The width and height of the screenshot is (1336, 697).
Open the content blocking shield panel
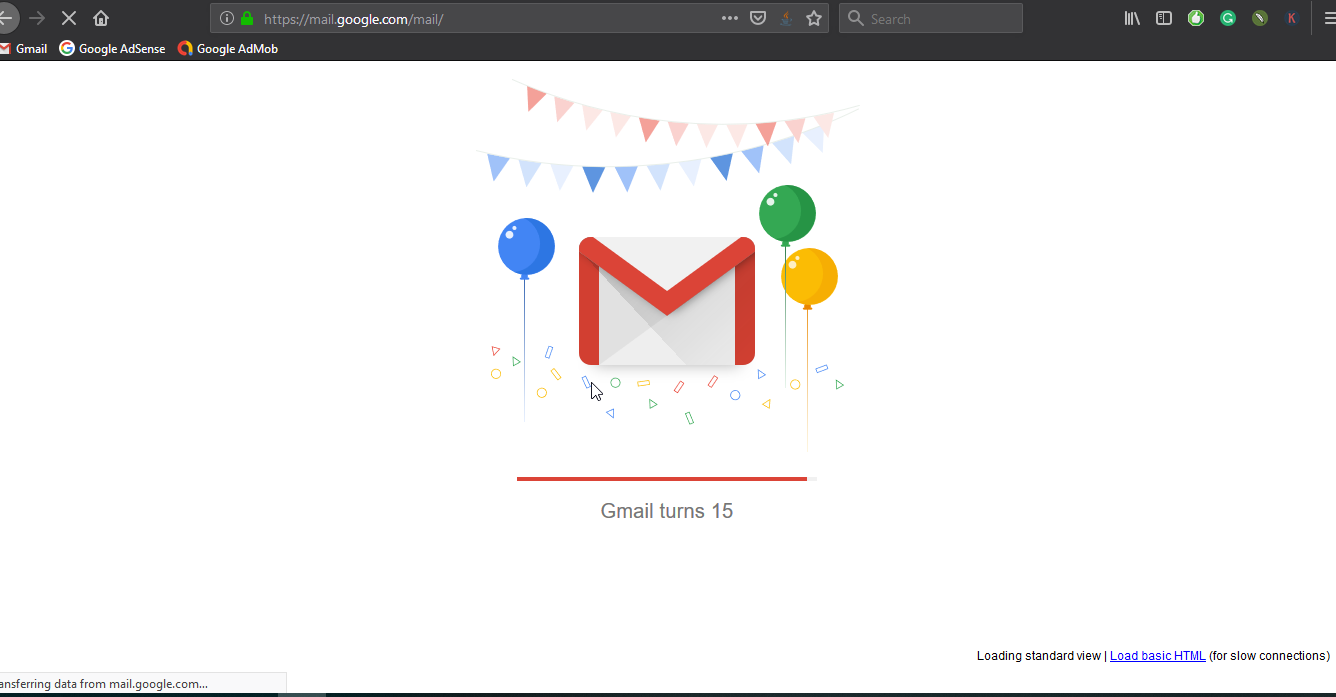tap(758, 18)
